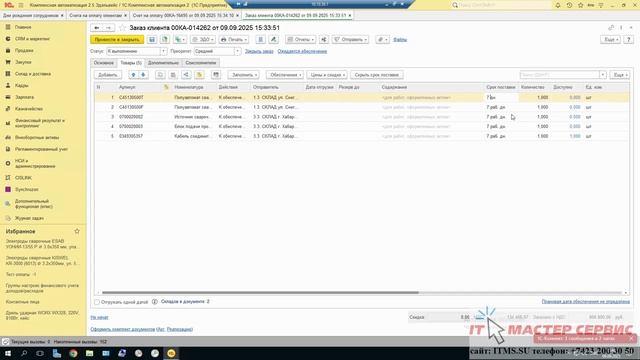Switch to the Товары (5) tab
The height and width of the screenshot is (360, 640).
[131, 63]
